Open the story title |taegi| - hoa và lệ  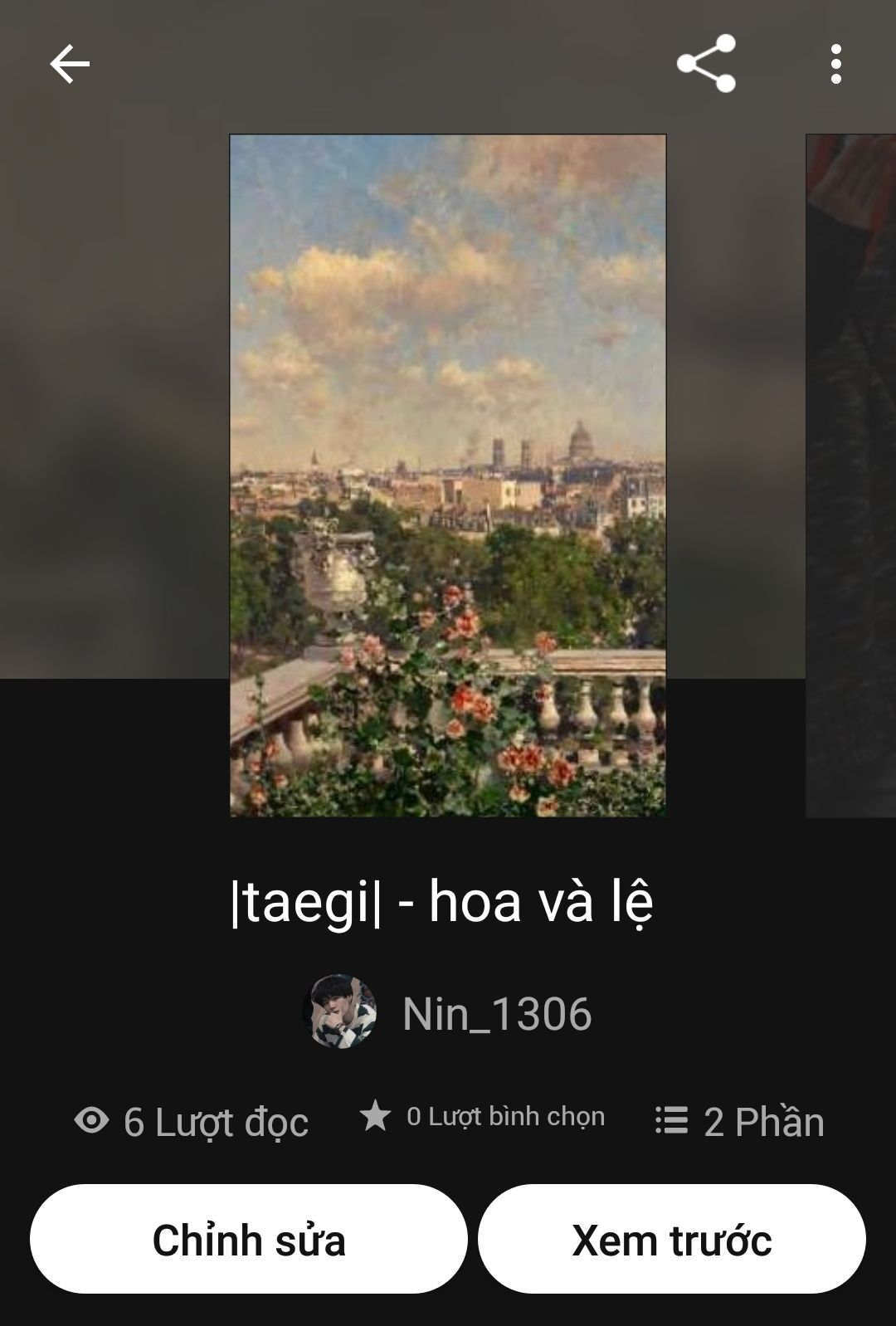[442, 902]
